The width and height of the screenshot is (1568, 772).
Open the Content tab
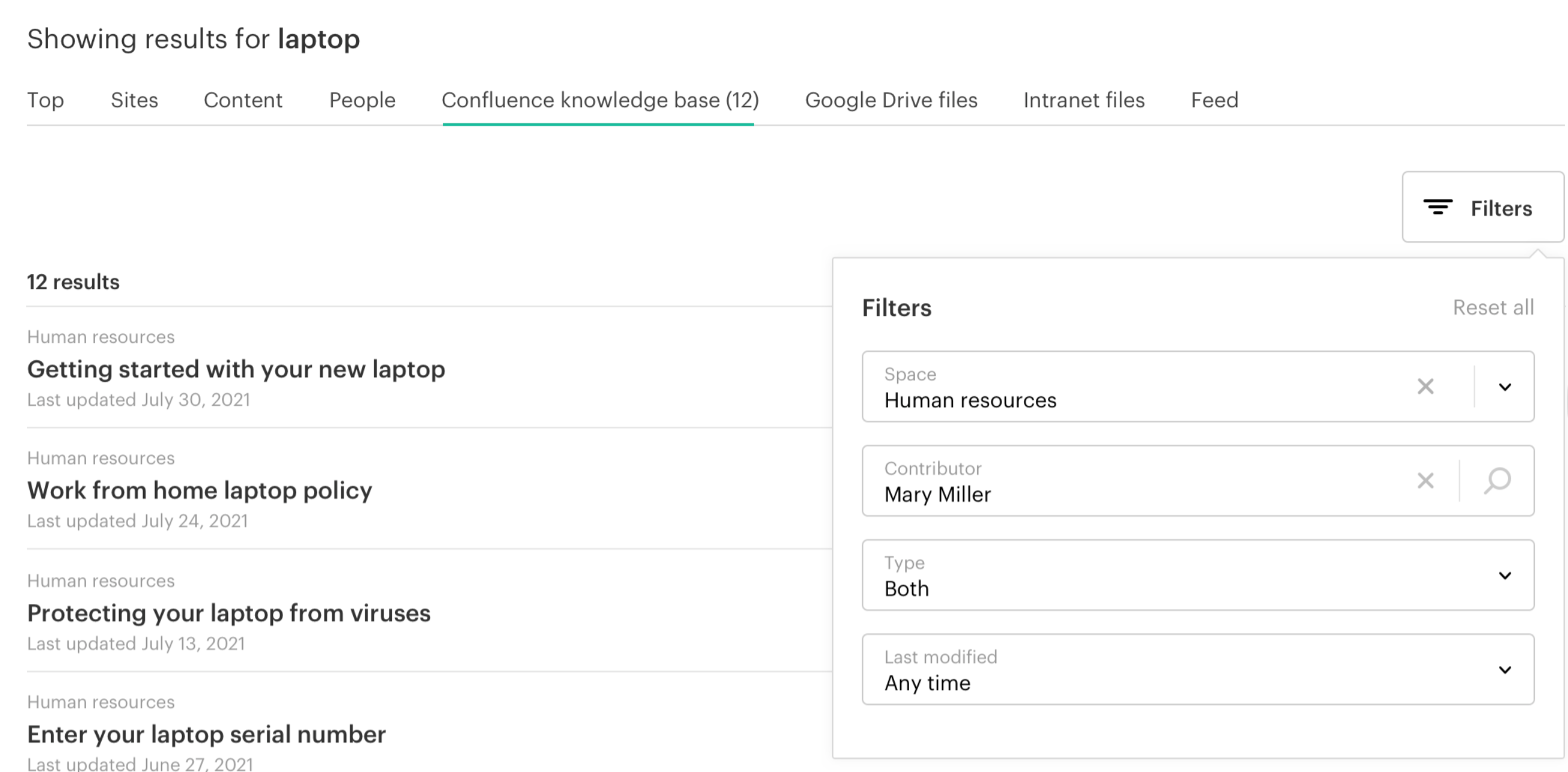coord(243,101)
